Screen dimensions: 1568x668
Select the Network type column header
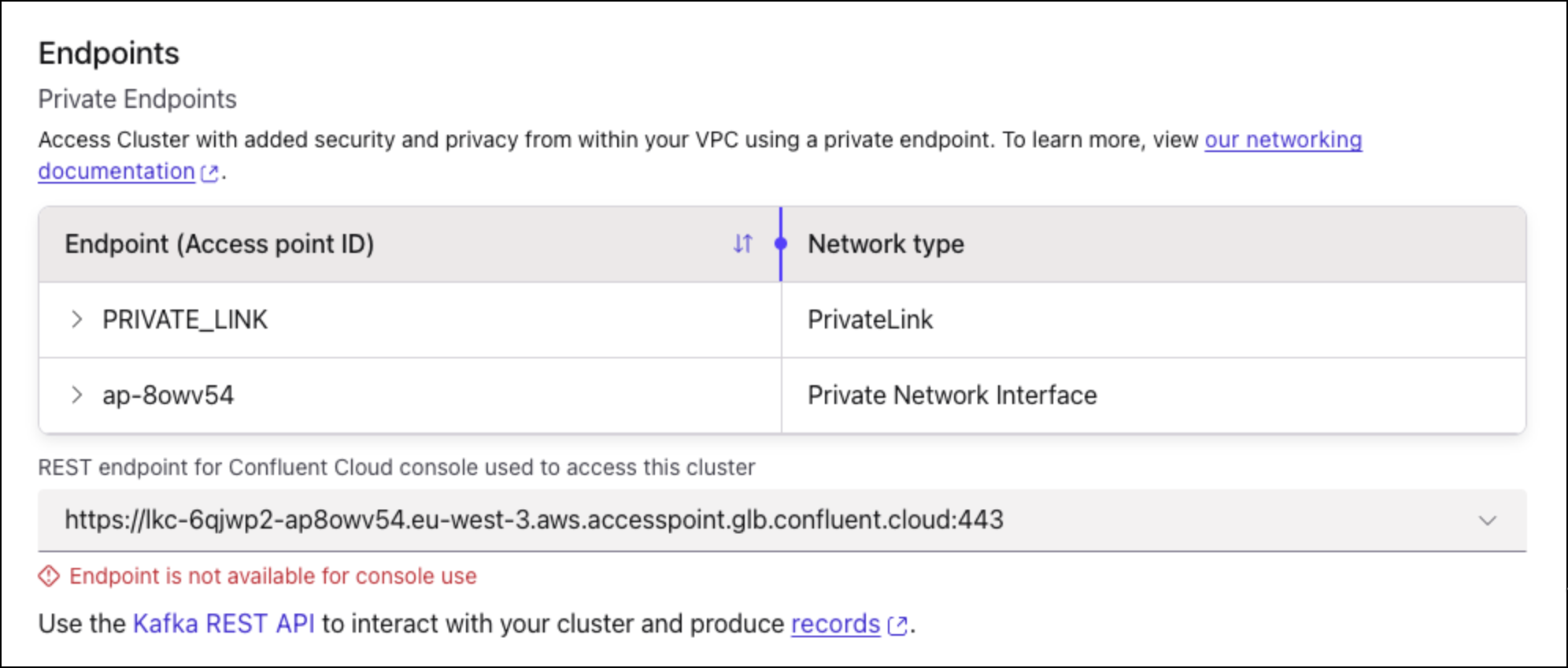pos(886,244)
